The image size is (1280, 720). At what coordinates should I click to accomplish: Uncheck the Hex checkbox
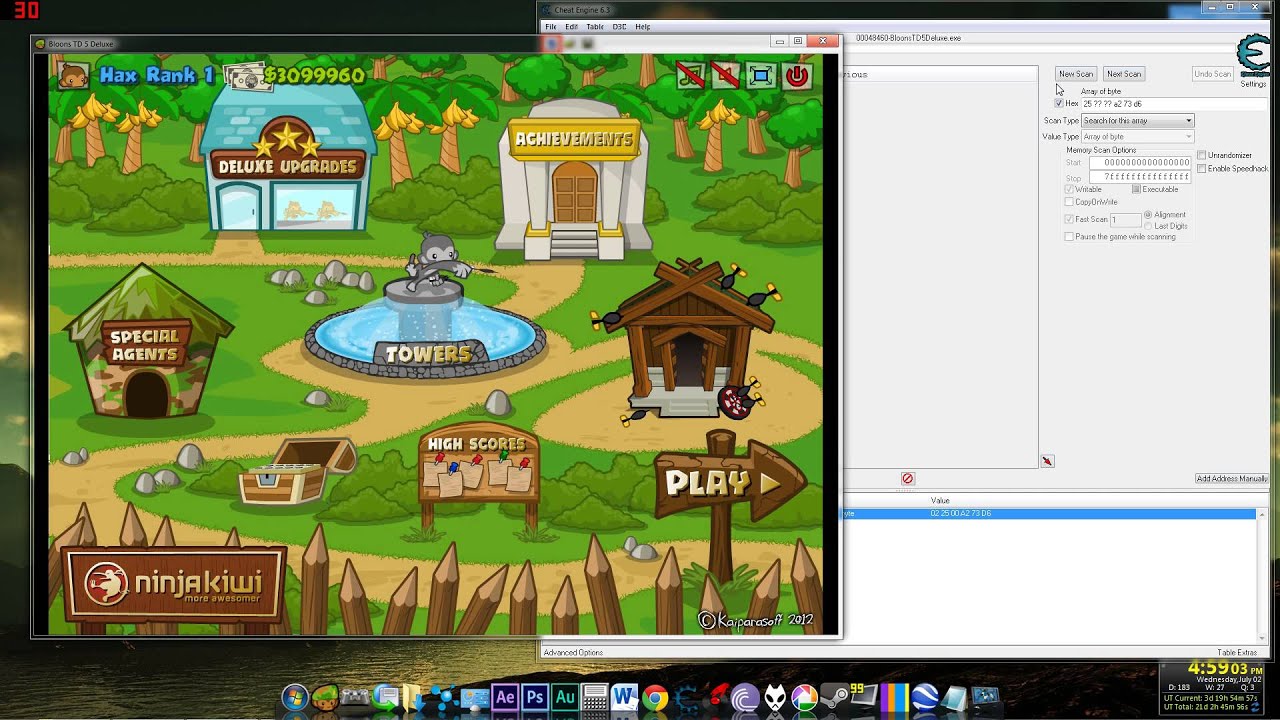click(1059, 103)
